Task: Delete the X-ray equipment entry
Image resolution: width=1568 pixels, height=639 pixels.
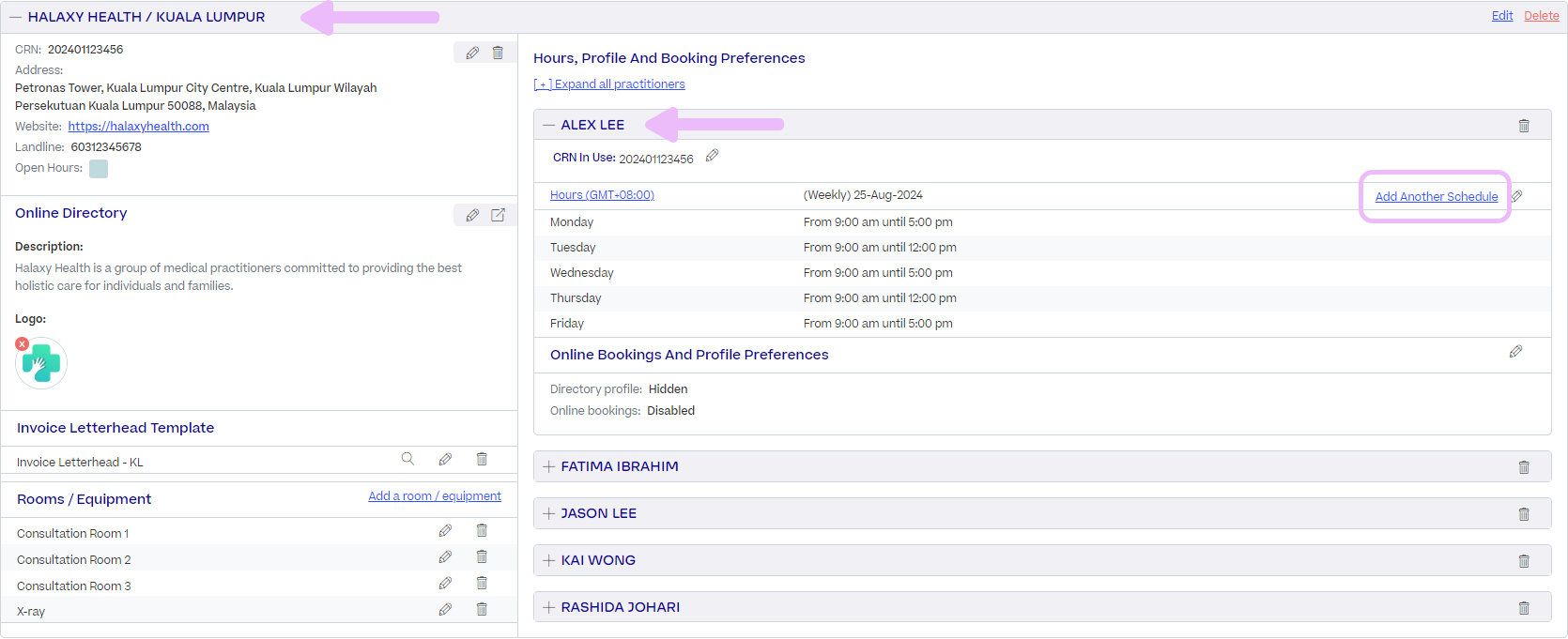Action: click(482, 609)
